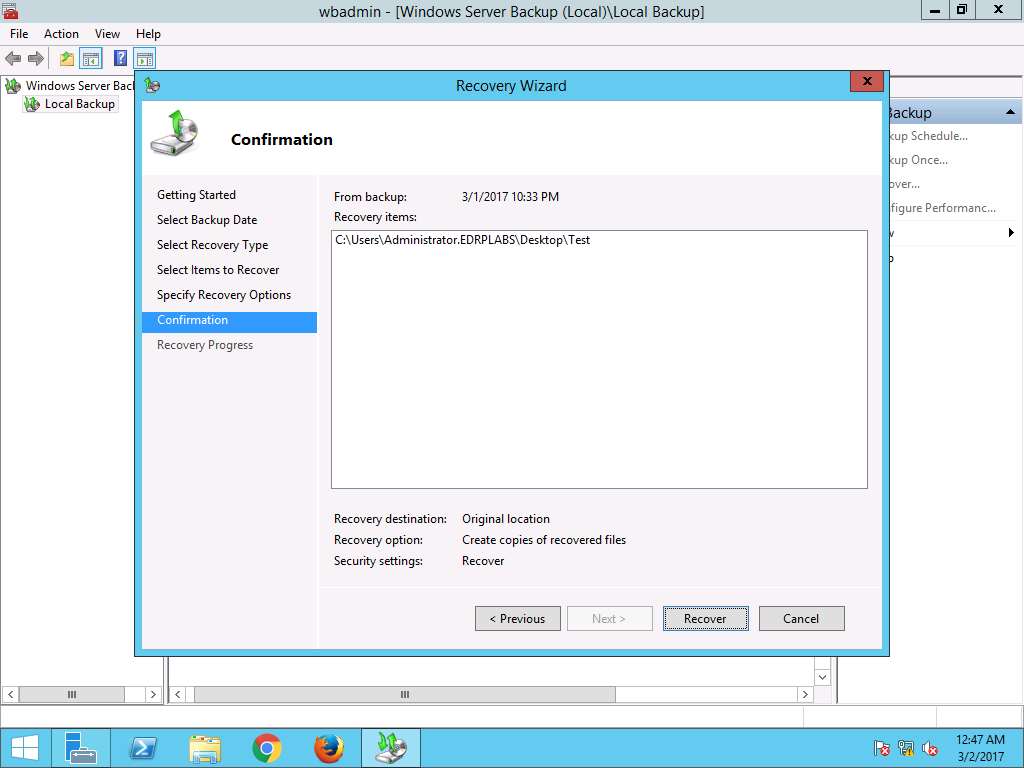Image resolution: width=1024 pixels, height=768 pixels.
Task: Click the Configure Performance action link
Action: [942, 208]
